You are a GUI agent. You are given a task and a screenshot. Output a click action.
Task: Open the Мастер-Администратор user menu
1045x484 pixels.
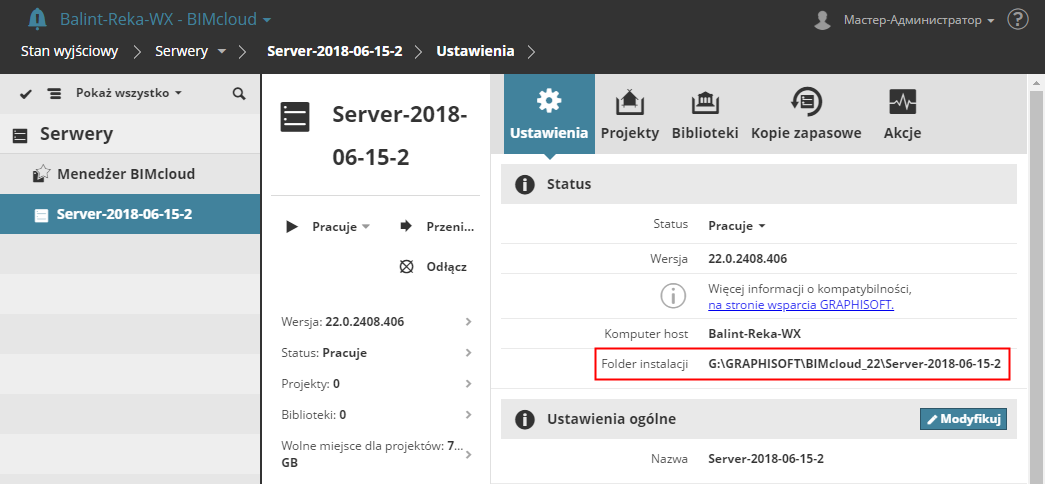(x=919, y=20)
